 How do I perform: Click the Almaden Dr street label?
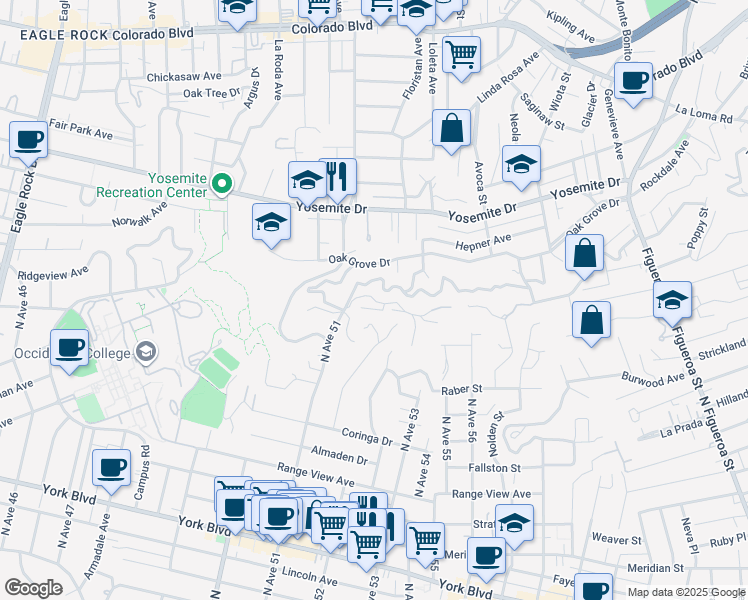point(339,455)
